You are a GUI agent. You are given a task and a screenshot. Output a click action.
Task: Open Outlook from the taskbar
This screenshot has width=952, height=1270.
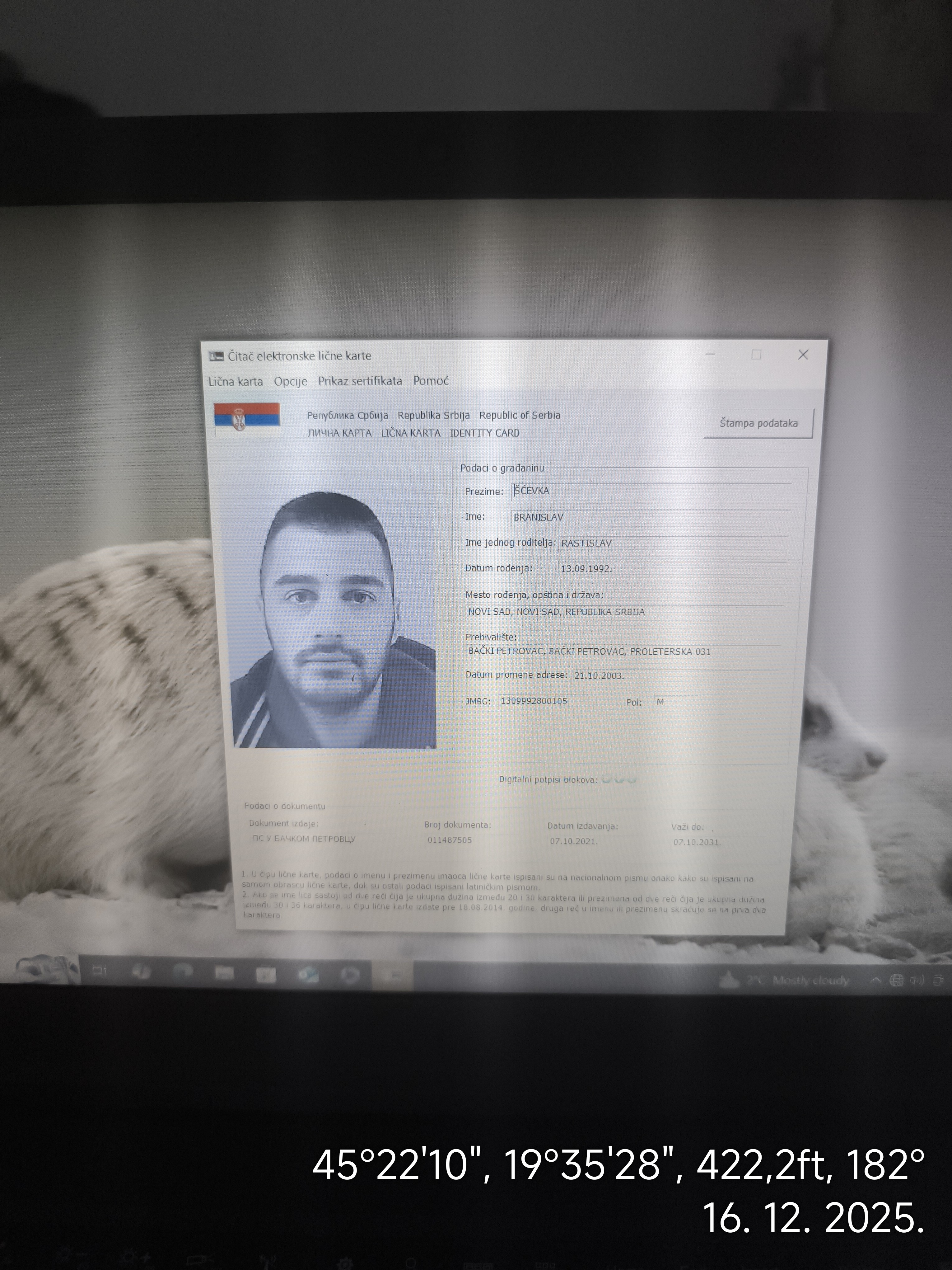[x=309, y=974]
